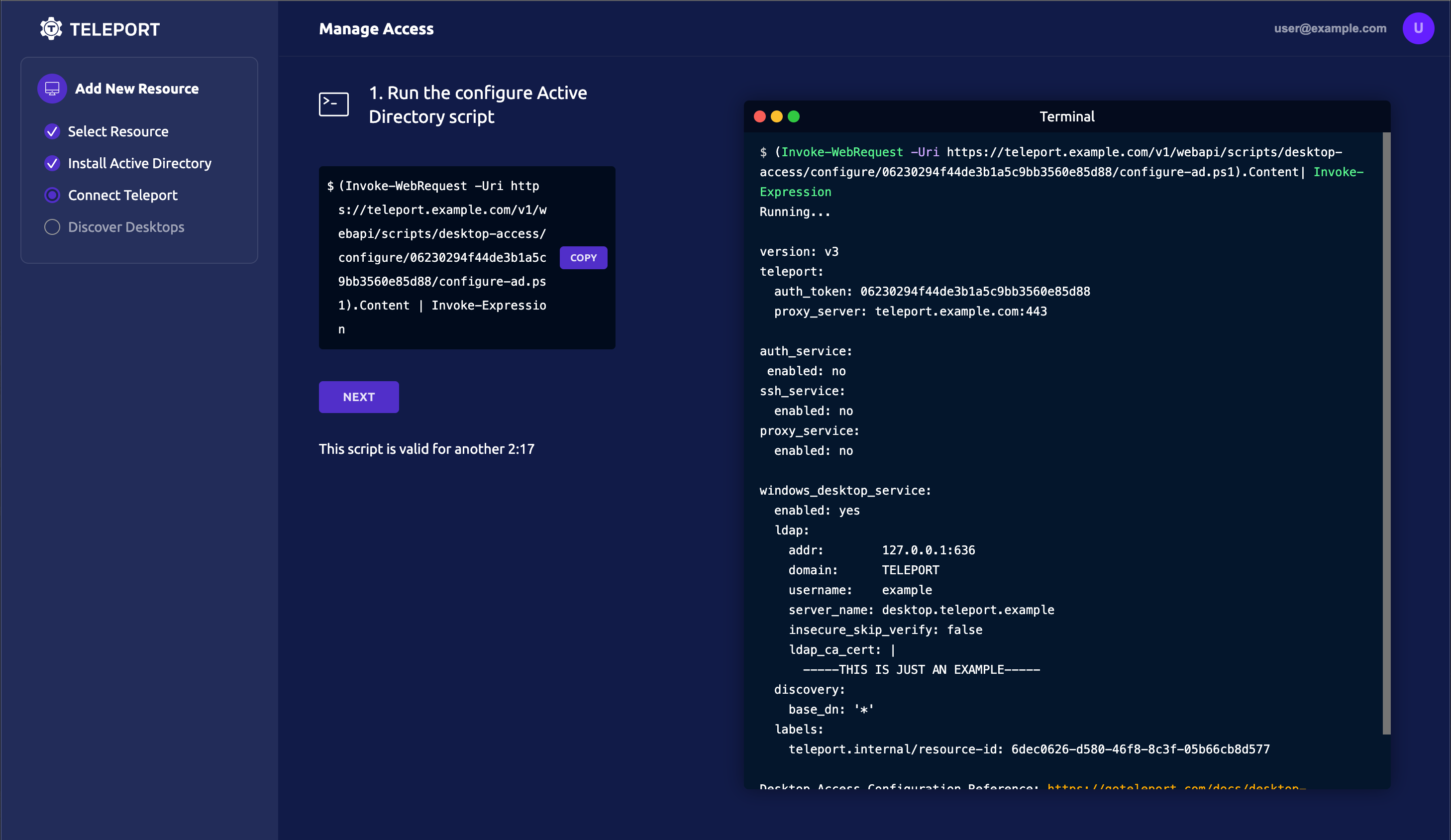
Task: Click the step 1 configure Active Directory heading
Action: click(x=478, y=105)
